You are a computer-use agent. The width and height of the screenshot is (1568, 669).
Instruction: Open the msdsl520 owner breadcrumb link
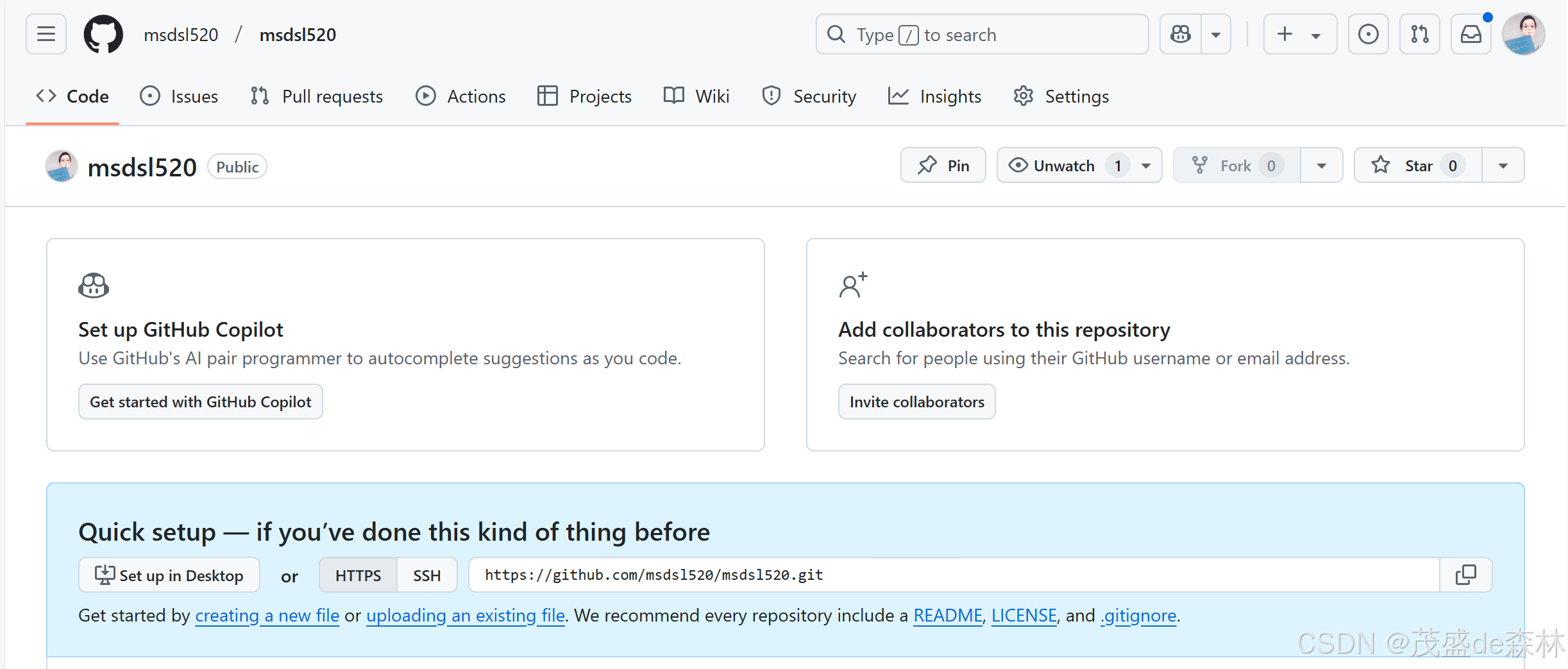[x=181, y=35]
